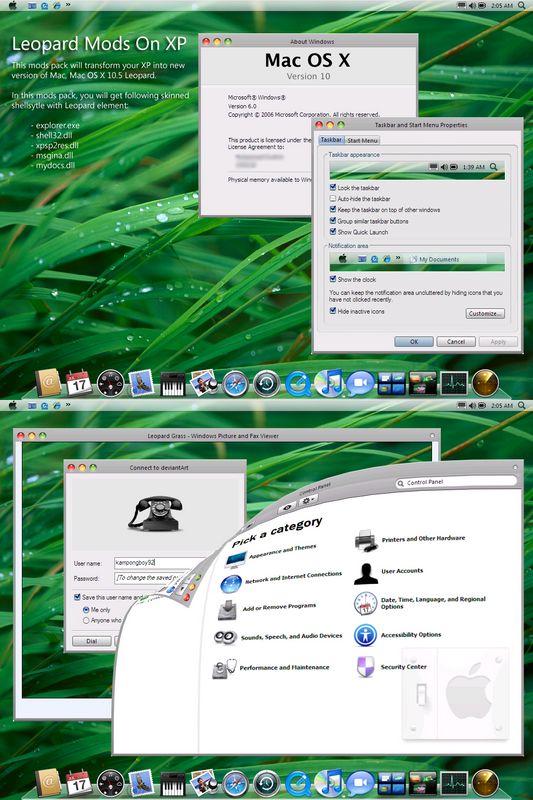Launch Safari from dock under Taskbar Properties dialog
533x800 pixels.
[235, 383]
